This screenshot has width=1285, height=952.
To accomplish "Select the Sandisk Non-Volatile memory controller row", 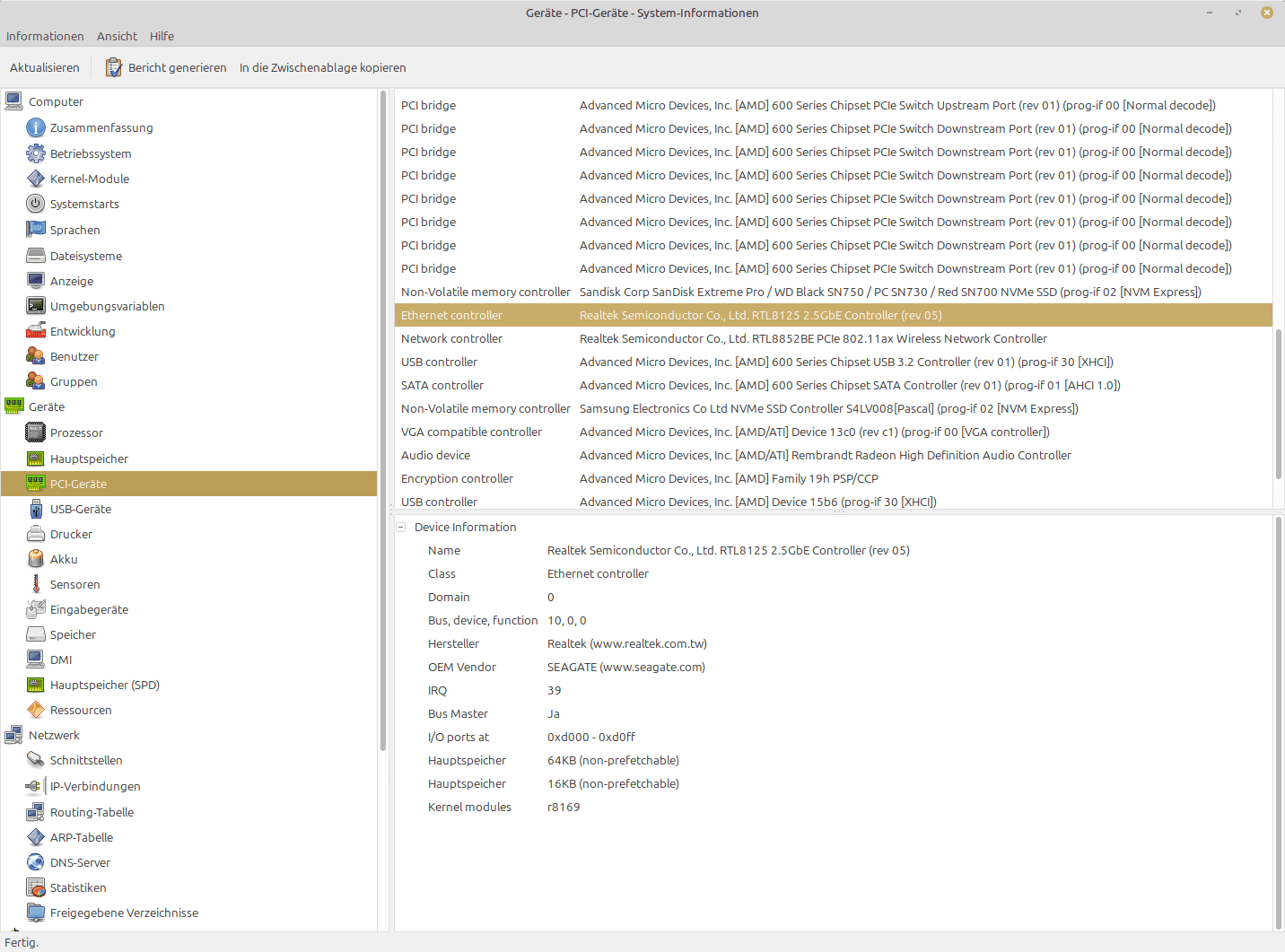I will tap(834, 292).
